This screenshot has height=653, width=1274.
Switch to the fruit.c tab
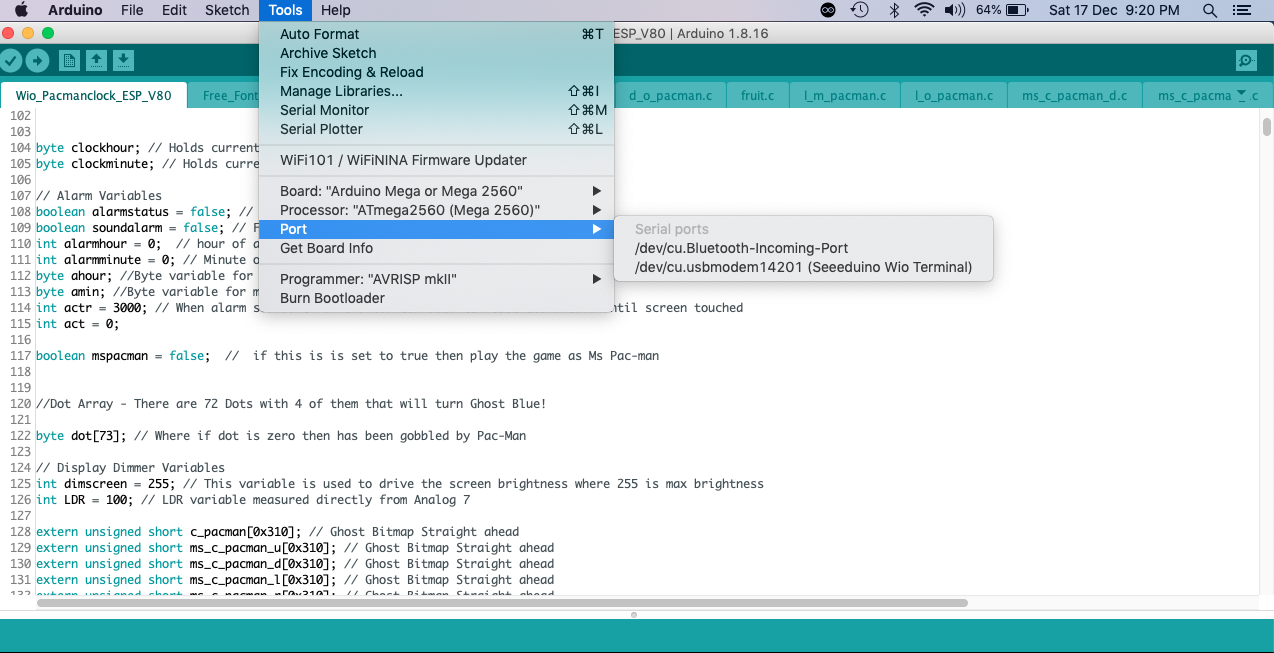[757, 94]
